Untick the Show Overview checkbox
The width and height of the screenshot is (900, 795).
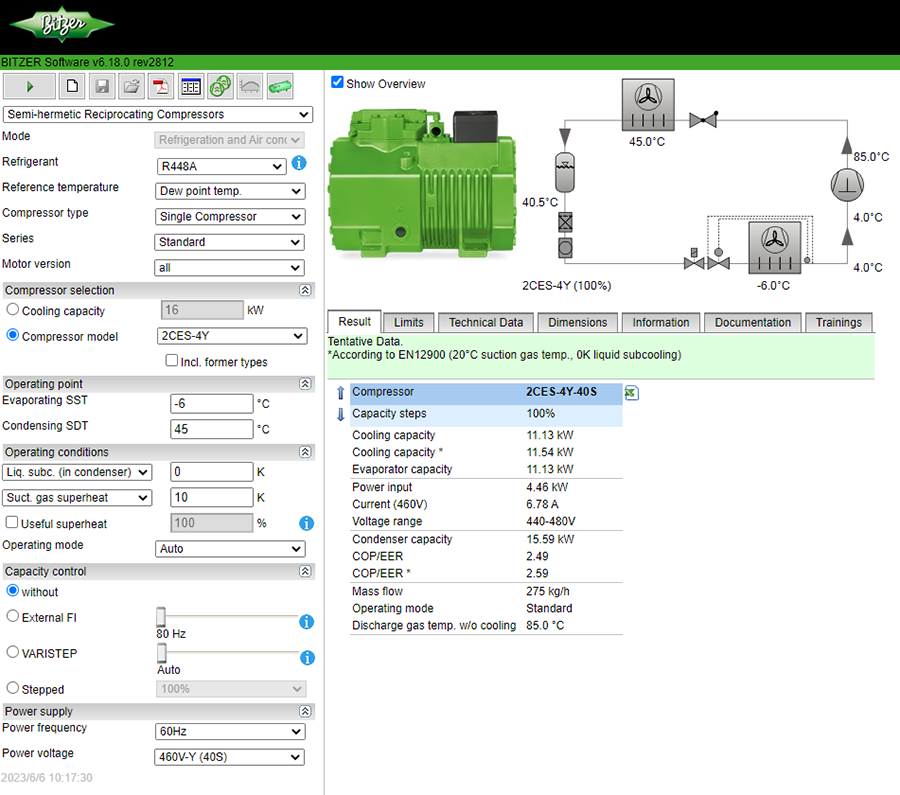(338, 82)
